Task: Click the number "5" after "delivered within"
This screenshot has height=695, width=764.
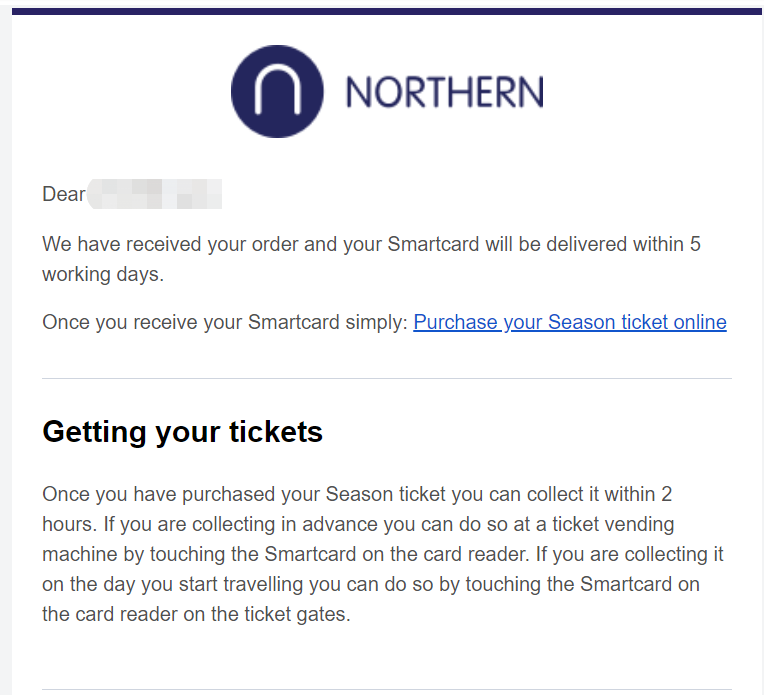Action: pyautogui.click(x=695, y=244)
